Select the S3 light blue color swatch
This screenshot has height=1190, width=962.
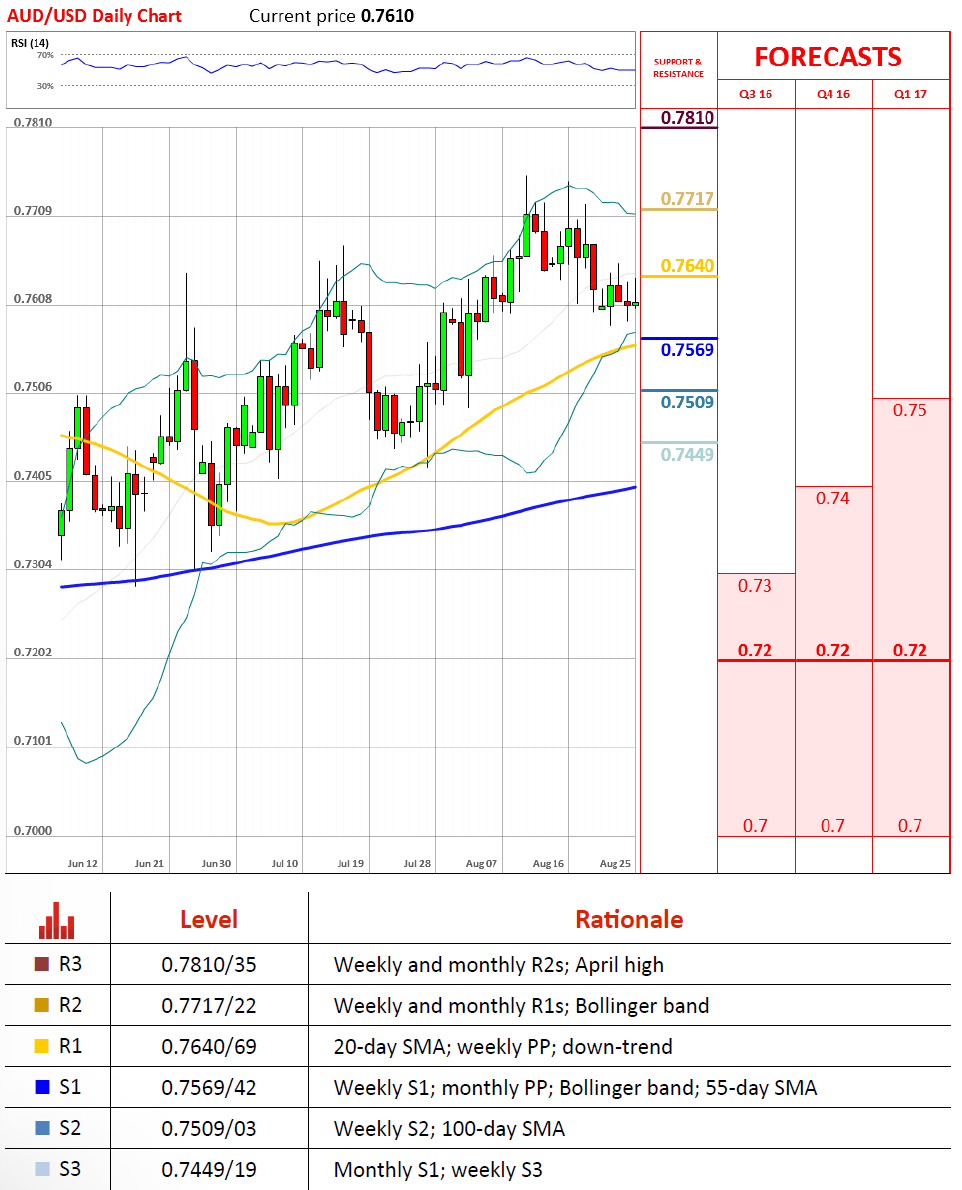[x=42, y=1169]
